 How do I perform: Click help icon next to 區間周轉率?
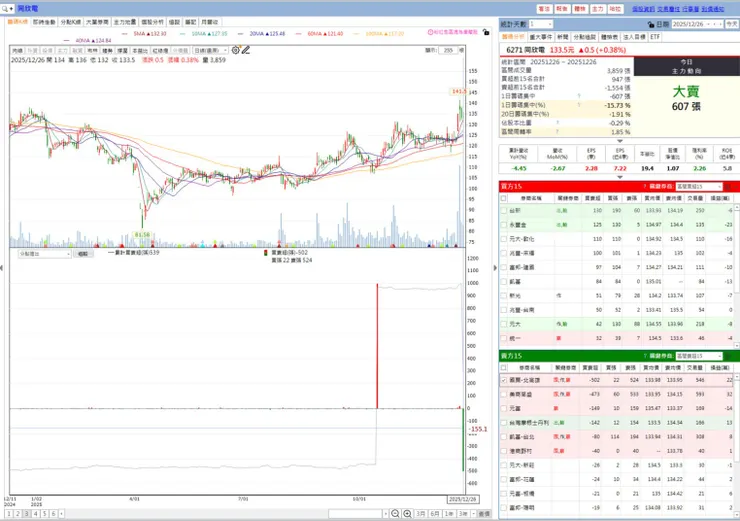click(x=557, y=132)
